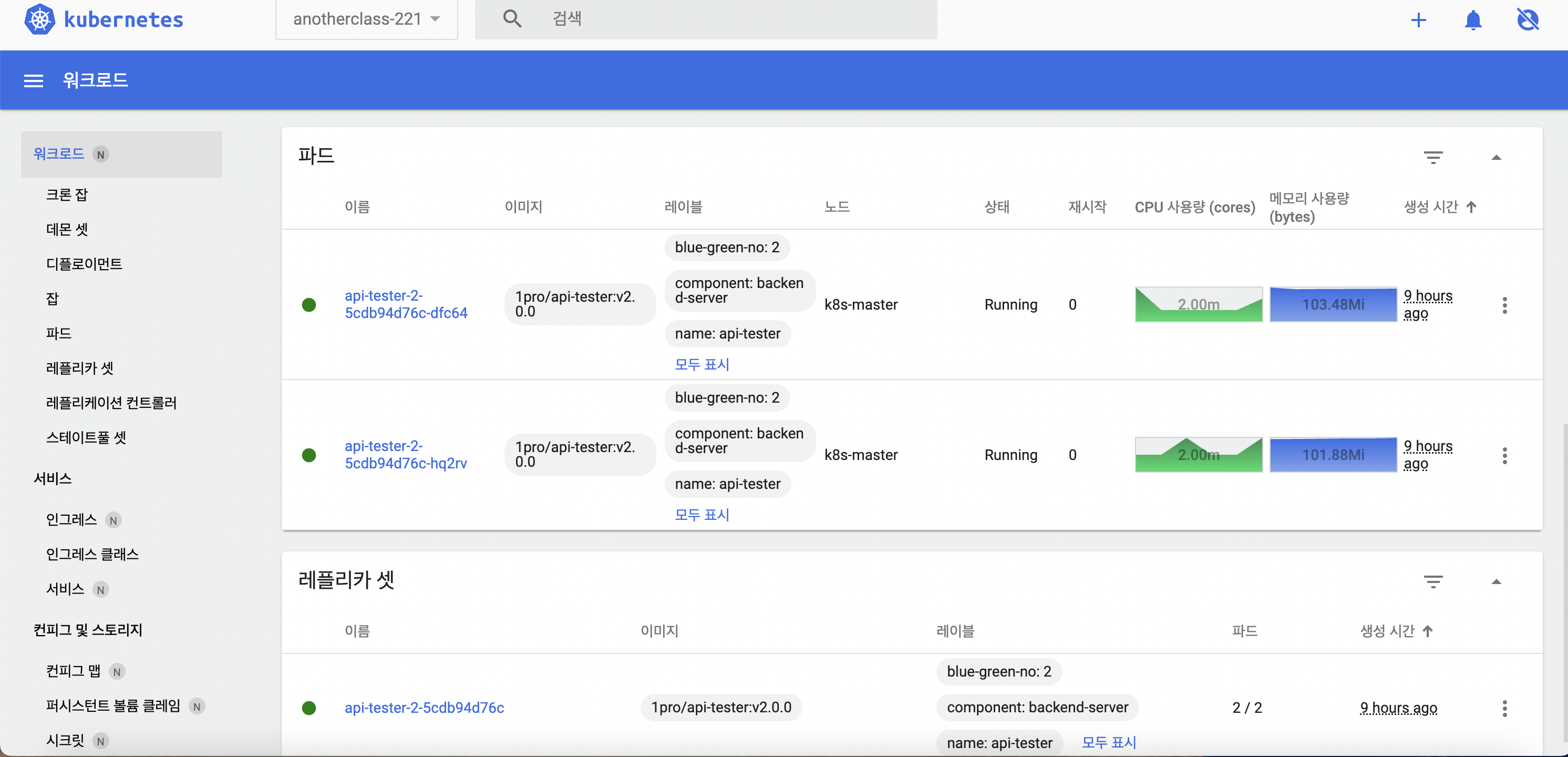
Task: Open actions menu for api-tester-2-5cdb94d76c-hq2rv pod
Action: click(x=1504, y=456)
